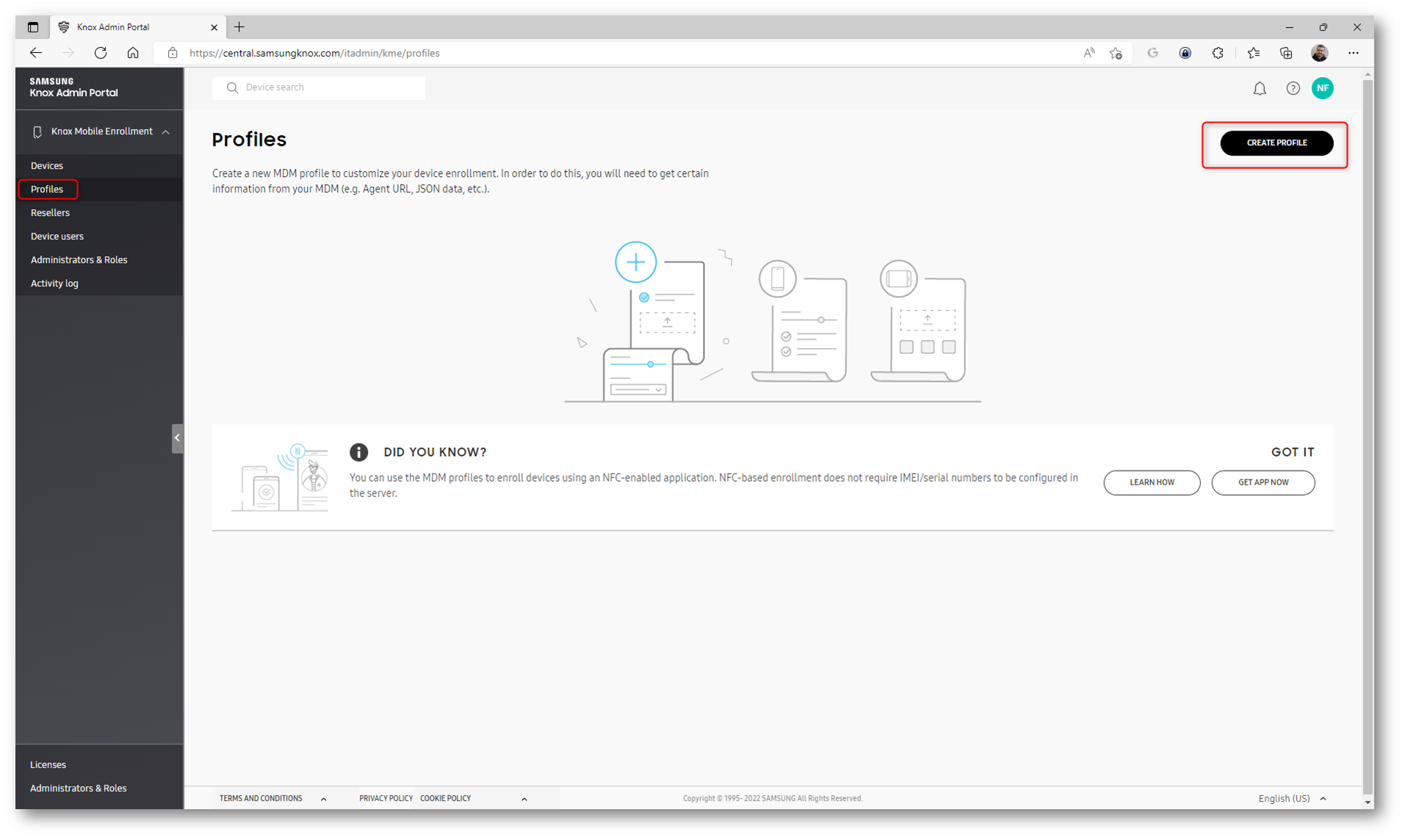
Task: Toggle the Read aloud icon
Action: click(1088, 53)
